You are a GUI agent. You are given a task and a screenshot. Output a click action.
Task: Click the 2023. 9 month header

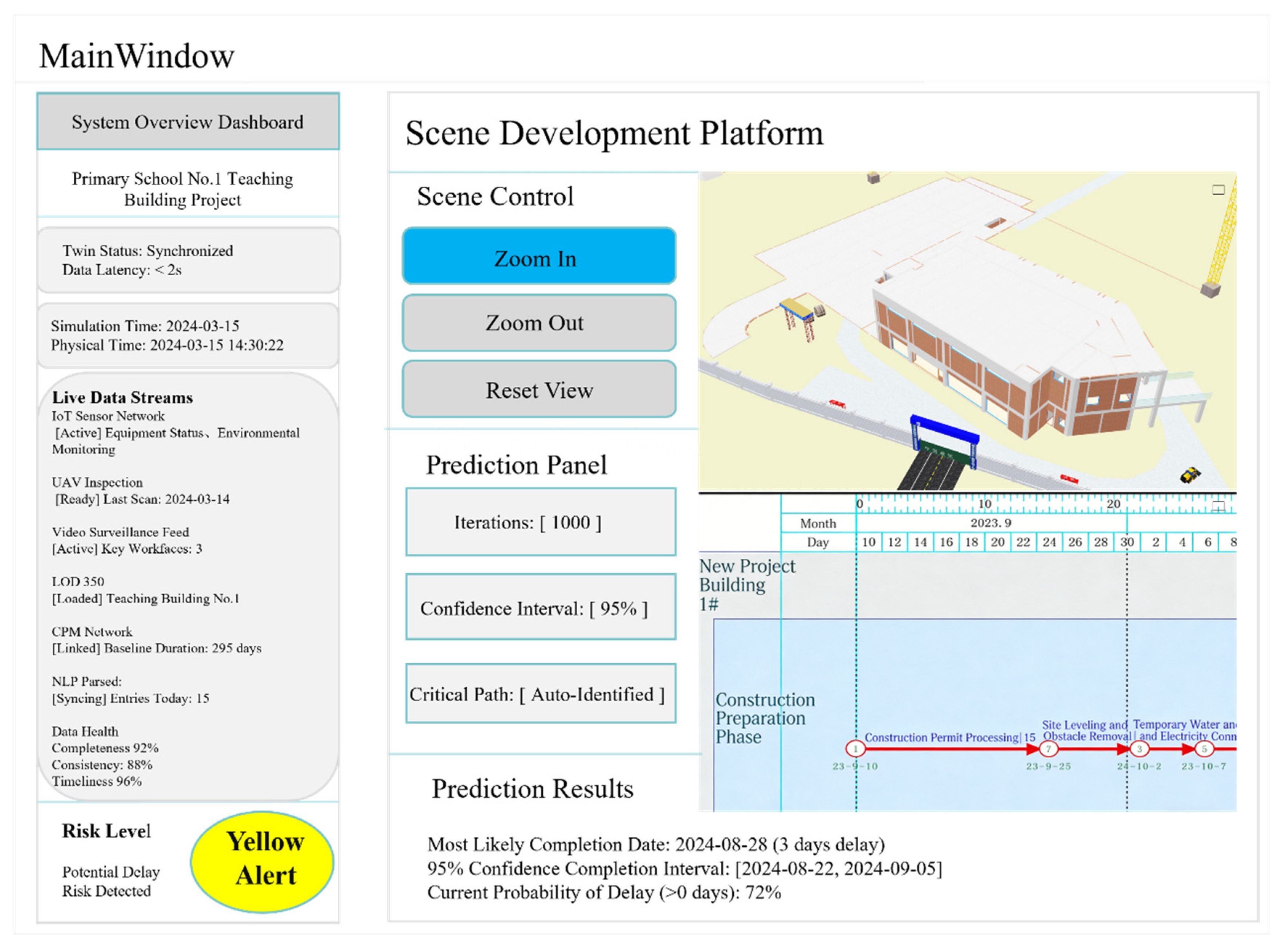click(991, 523)
